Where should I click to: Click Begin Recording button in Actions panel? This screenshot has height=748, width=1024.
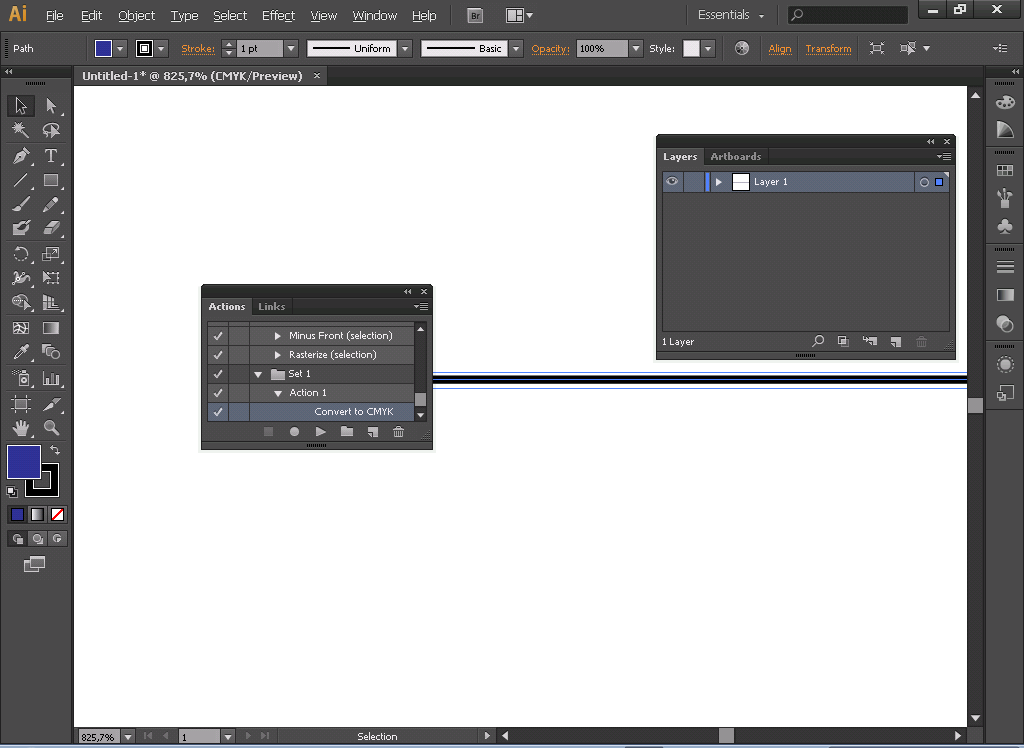(295, 432)
